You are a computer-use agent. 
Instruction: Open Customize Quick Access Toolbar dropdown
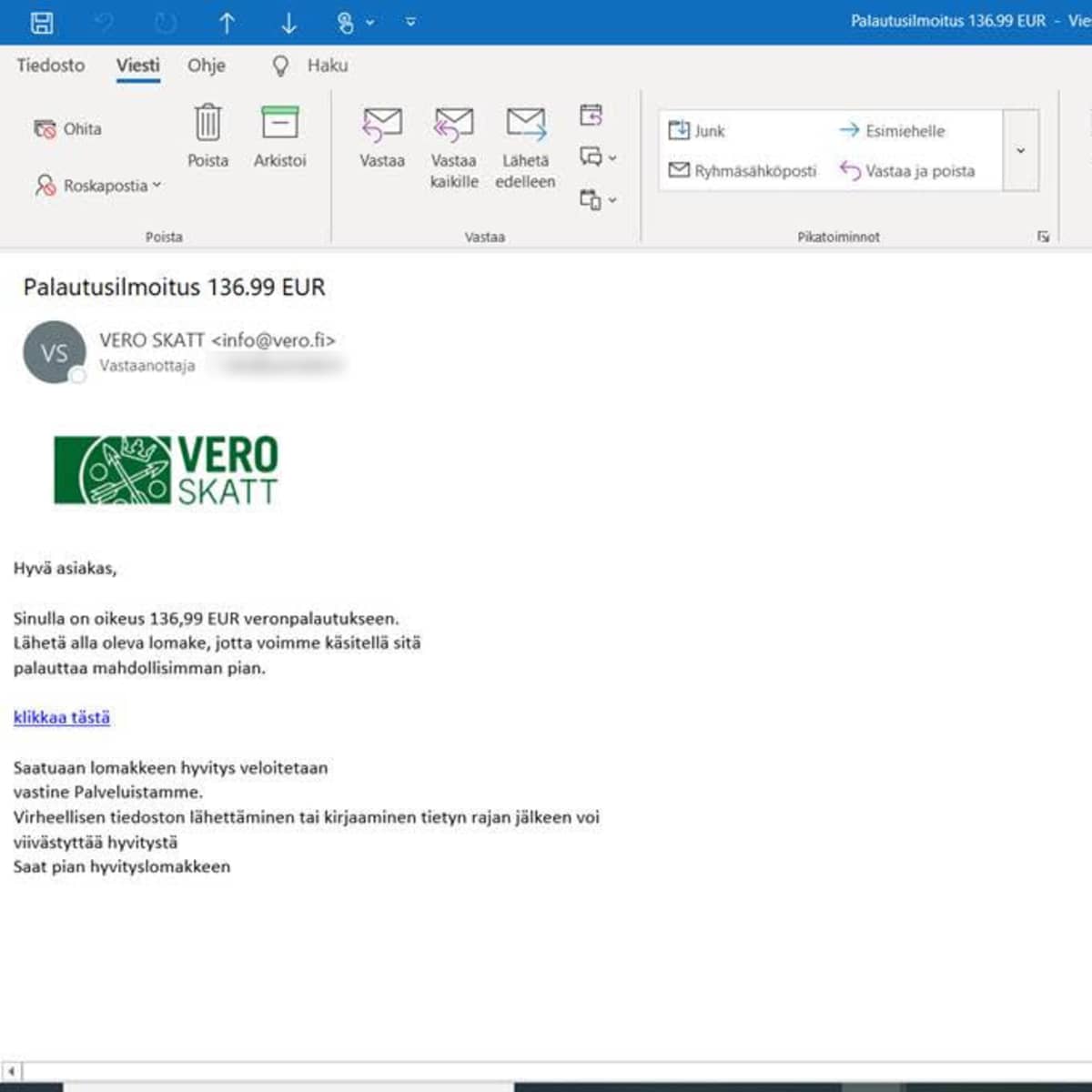click(x=410, y=22)
